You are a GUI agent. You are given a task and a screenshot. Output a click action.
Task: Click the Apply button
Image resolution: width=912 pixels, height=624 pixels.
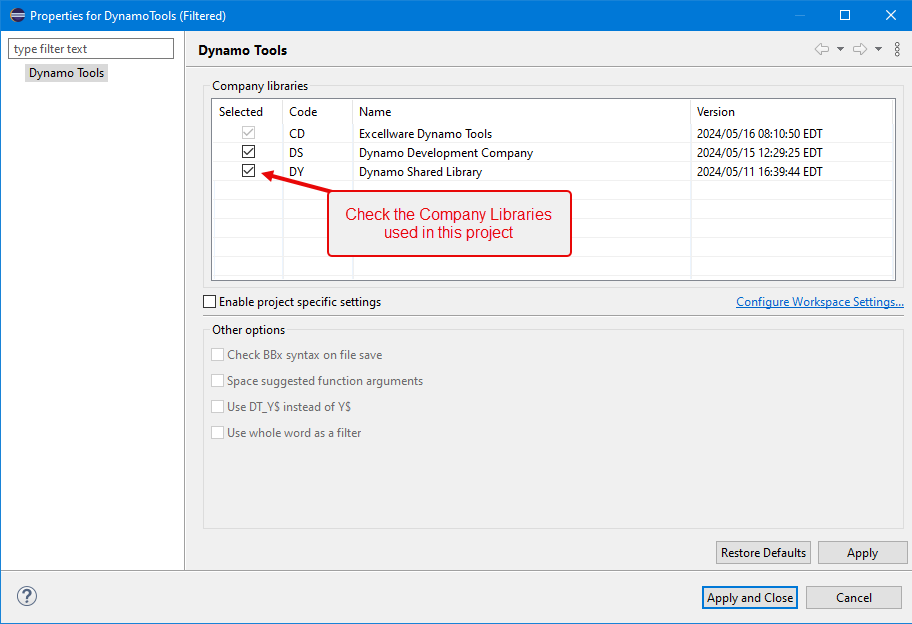pos(862,552)
